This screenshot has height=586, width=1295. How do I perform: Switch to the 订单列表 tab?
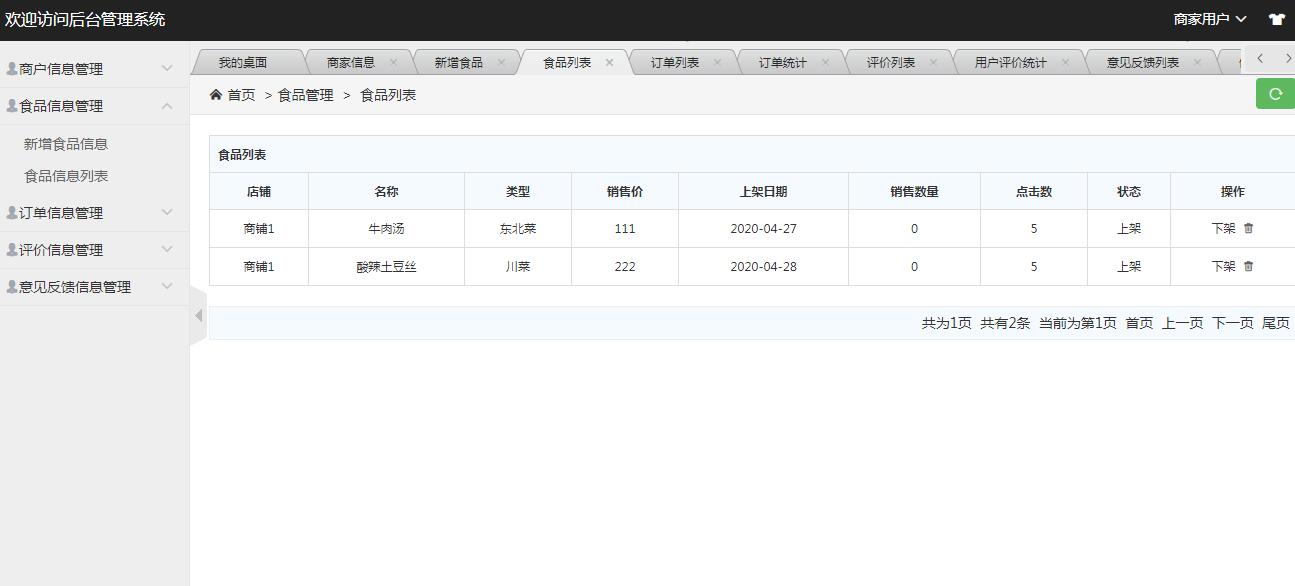click(x=675, y=62)
